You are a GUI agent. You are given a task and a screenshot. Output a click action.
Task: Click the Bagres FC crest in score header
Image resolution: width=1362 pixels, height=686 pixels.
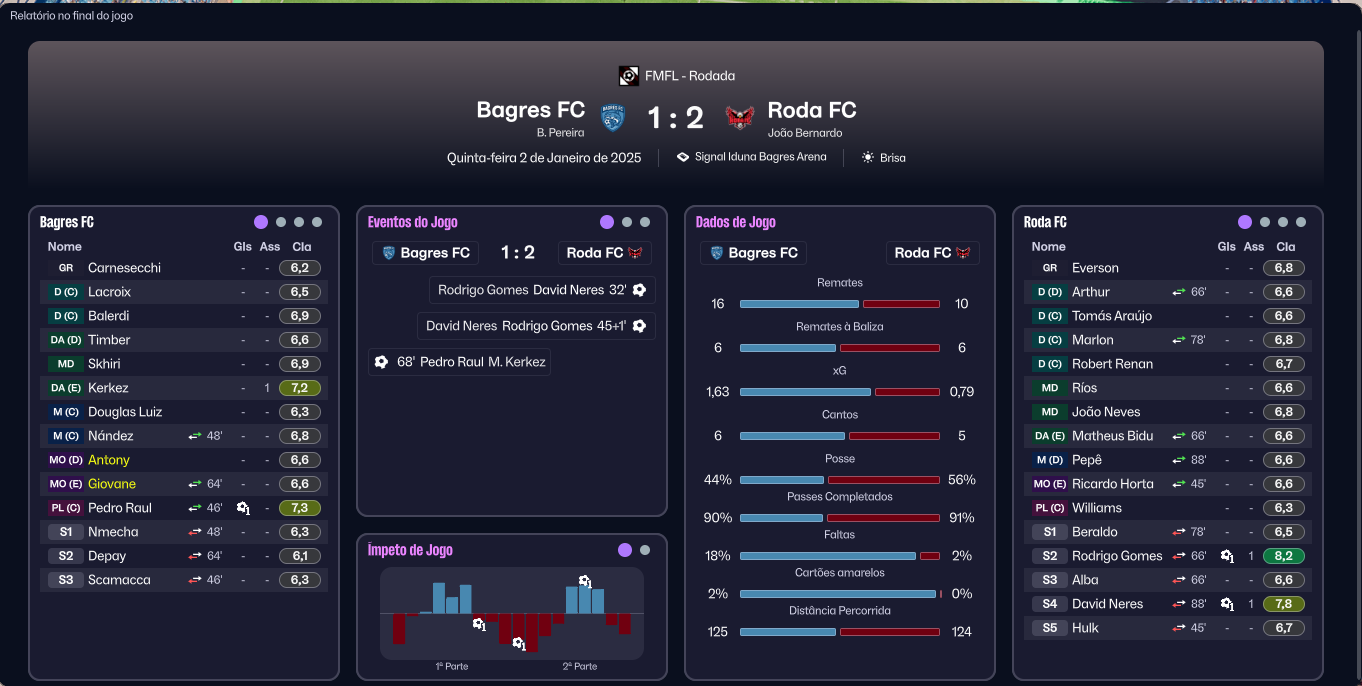612,118
